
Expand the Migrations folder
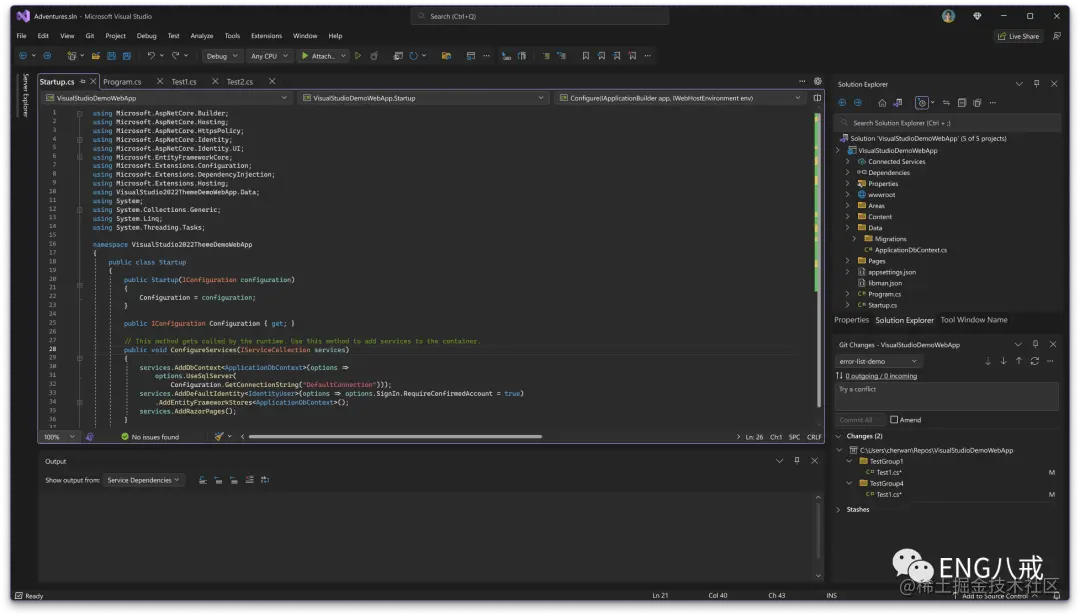pos(853,238)
